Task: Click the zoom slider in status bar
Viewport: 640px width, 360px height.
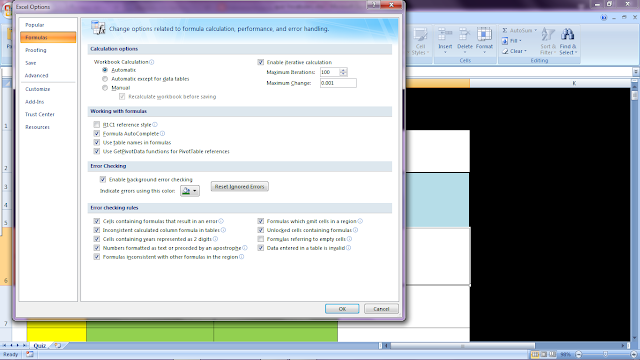Action: 606,354
